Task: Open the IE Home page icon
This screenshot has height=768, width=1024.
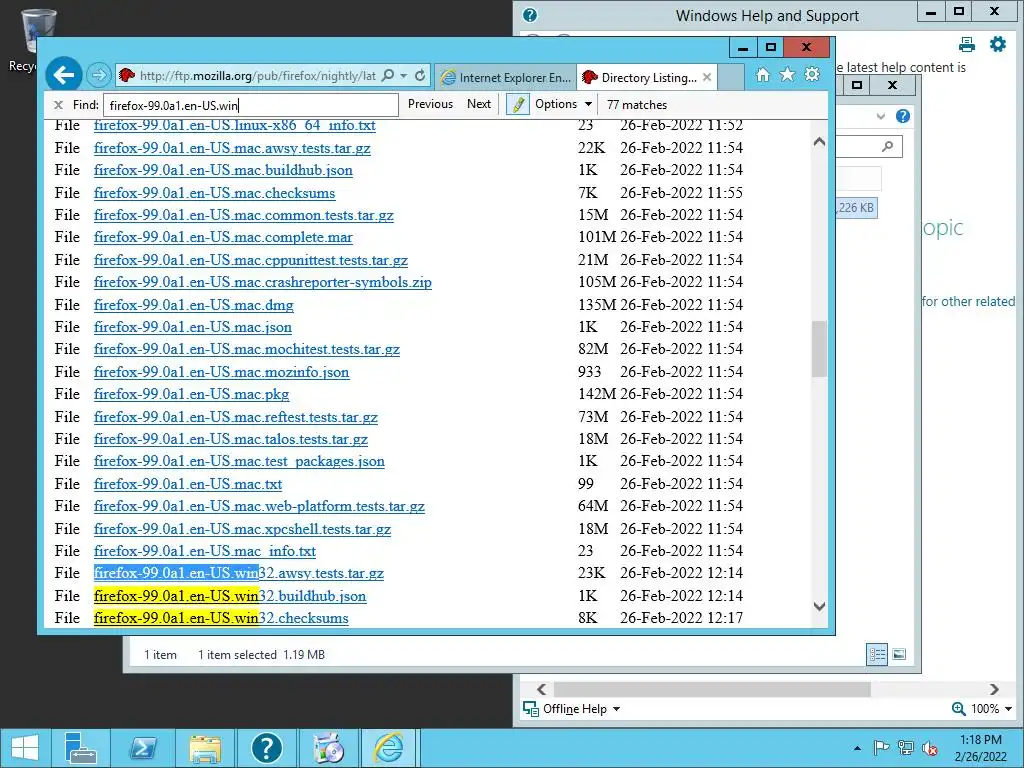Action: tap(762, 75)
